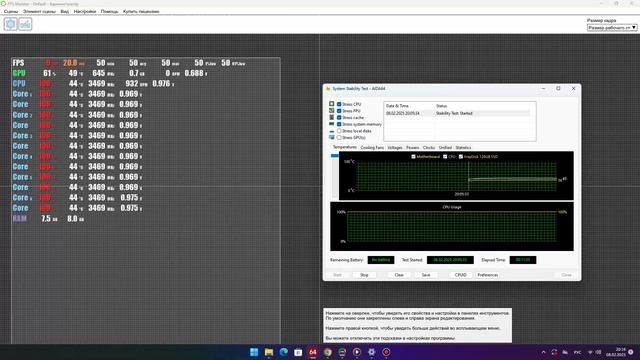The height and width of the screenshot is (360, 640).
Task: Click the monitor icon beside Stress GPU(s)
Action: coord(331,138)
